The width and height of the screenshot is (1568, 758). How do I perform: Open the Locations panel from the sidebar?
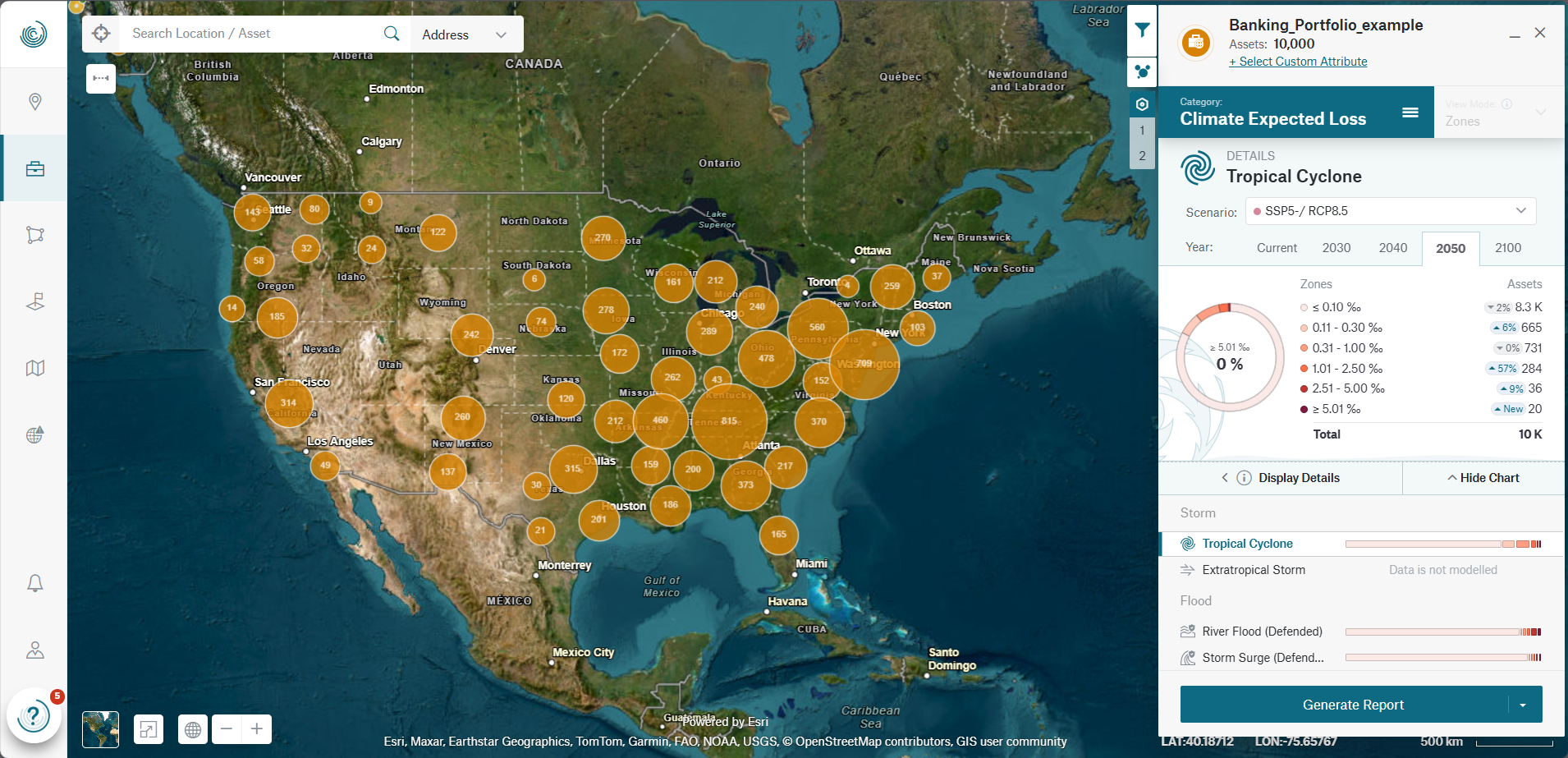tap(34, 102)
